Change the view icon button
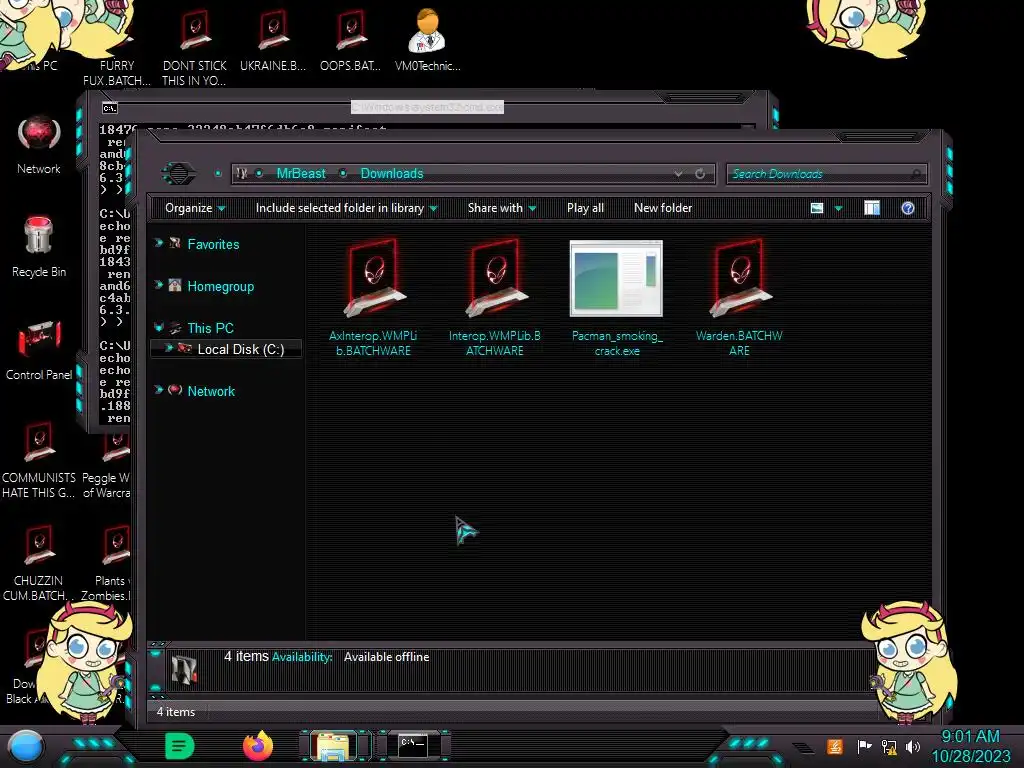1024x768 pixels. pos(817,208)
